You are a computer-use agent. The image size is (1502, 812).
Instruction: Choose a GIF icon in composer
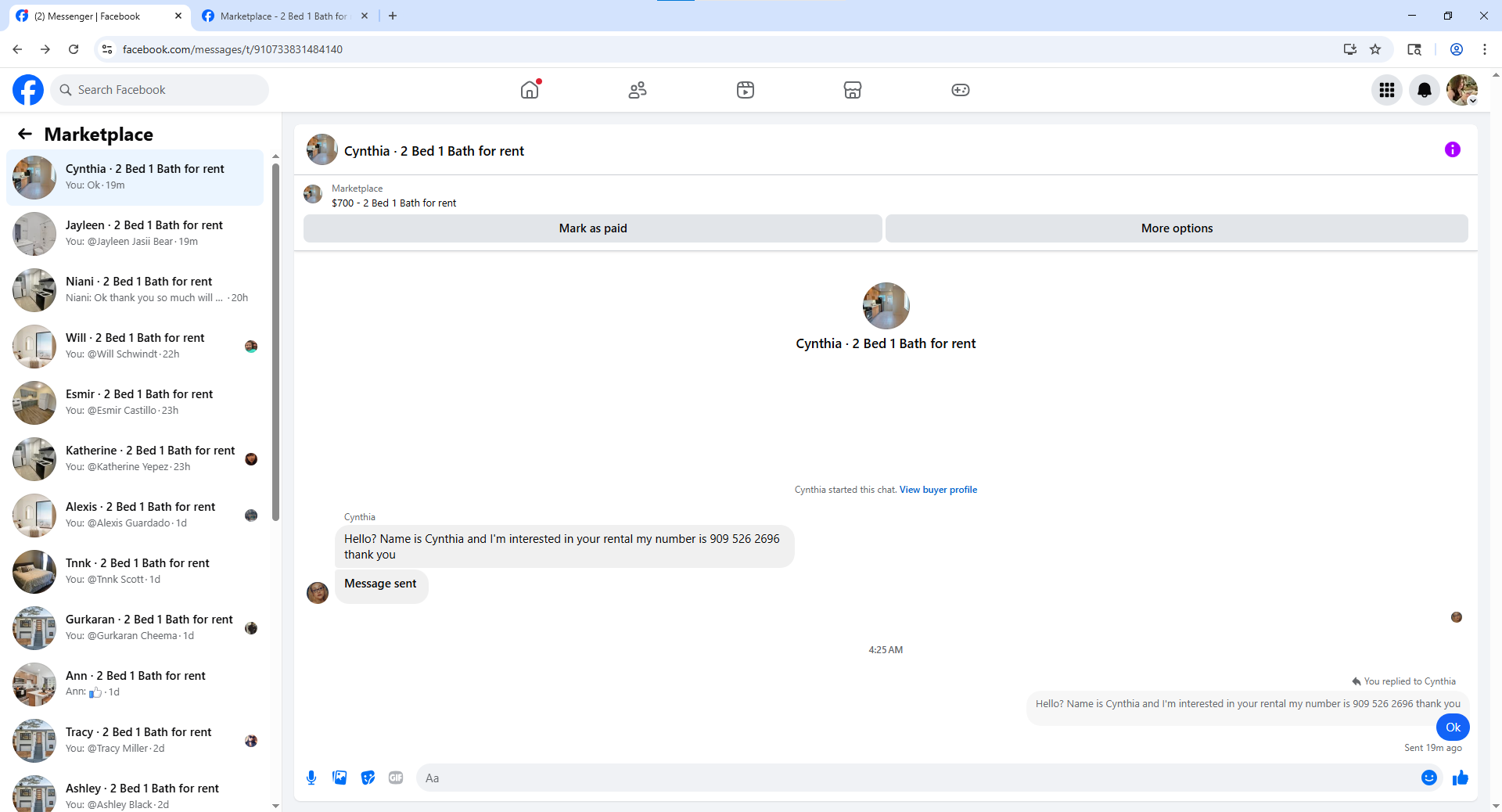[396, 778]
